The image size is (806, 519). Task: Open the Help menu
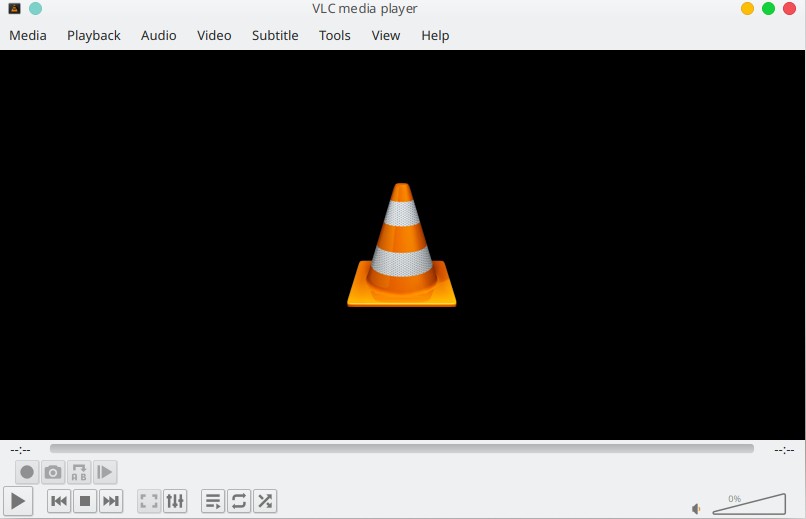(x=435, y=35)
